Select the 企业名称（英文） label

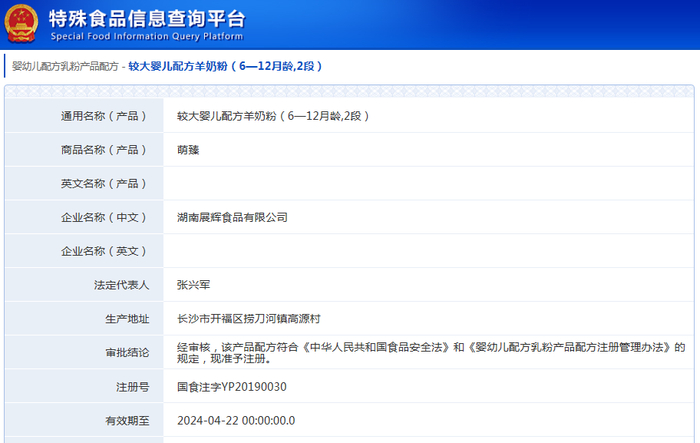(x=104, y=251)
